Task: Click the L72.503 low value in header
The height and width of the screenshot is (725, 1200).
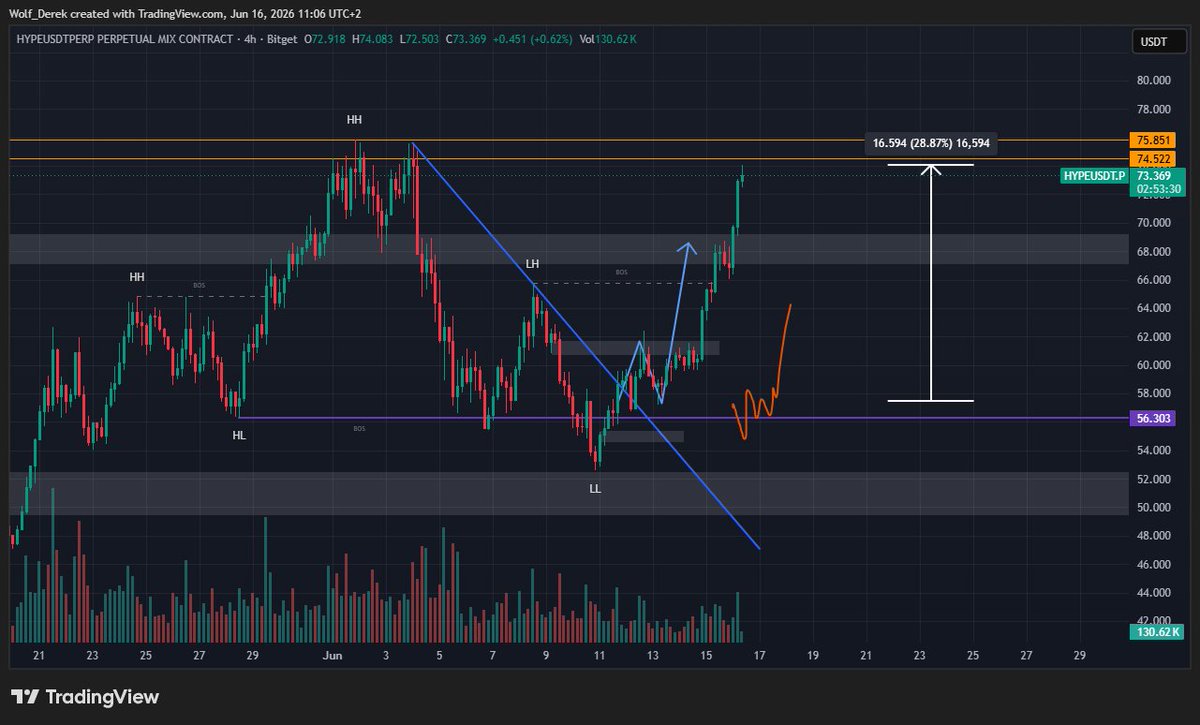Action: coord(418,38)
